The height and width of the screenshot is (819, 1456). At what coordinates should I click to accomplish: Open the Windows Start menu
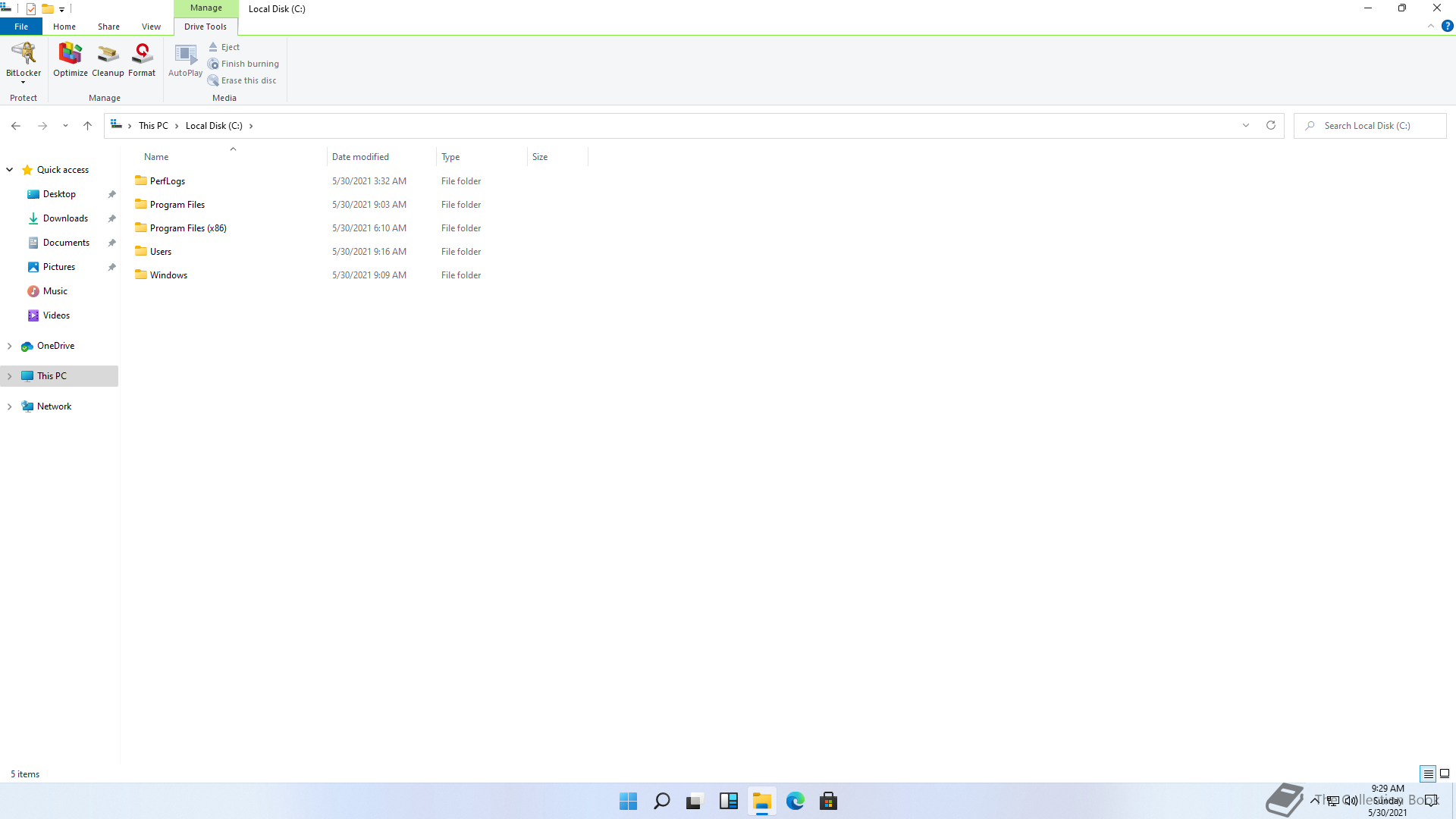(x=628, y=801)
